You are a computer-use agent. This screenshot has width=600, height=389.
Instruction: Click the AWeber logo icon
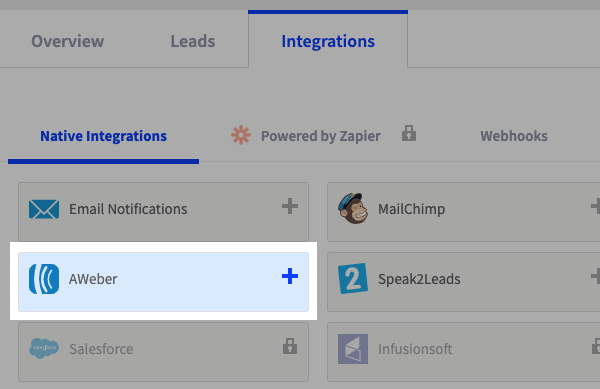click(x=44, y=279)
